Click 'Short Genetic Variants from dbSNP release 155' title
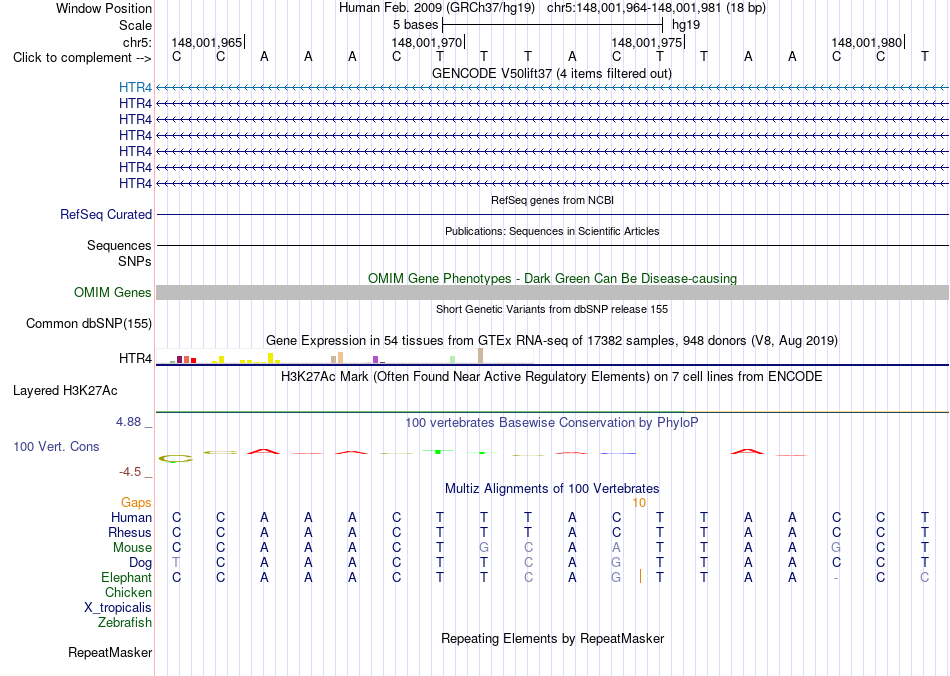 (552, 309)
